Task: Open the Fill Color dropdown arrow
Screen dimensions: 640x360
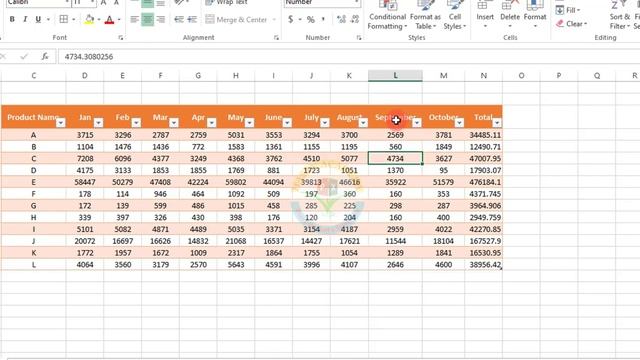Action: (99, 19)
